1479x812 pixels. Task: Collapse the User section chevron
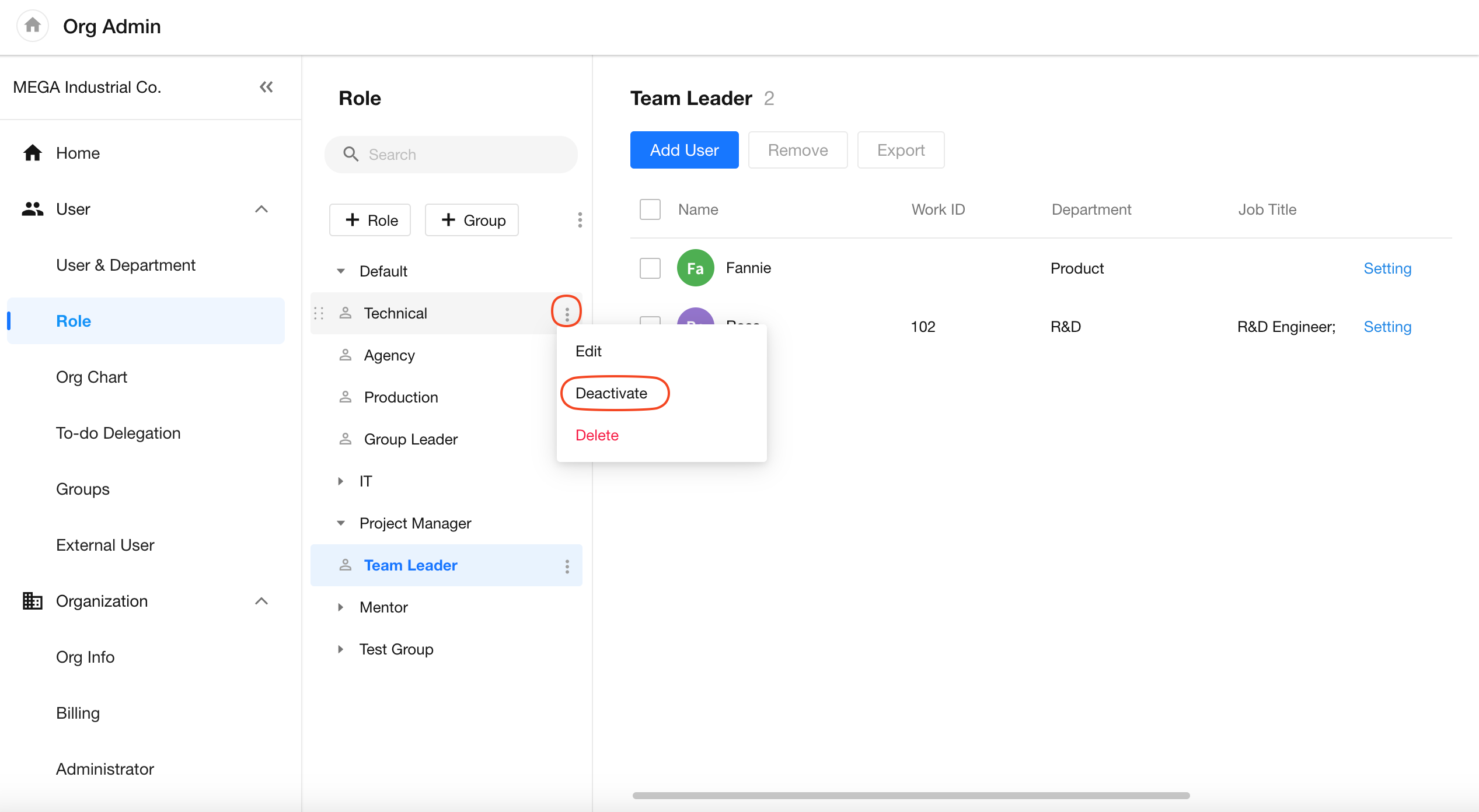click(261, 209)
